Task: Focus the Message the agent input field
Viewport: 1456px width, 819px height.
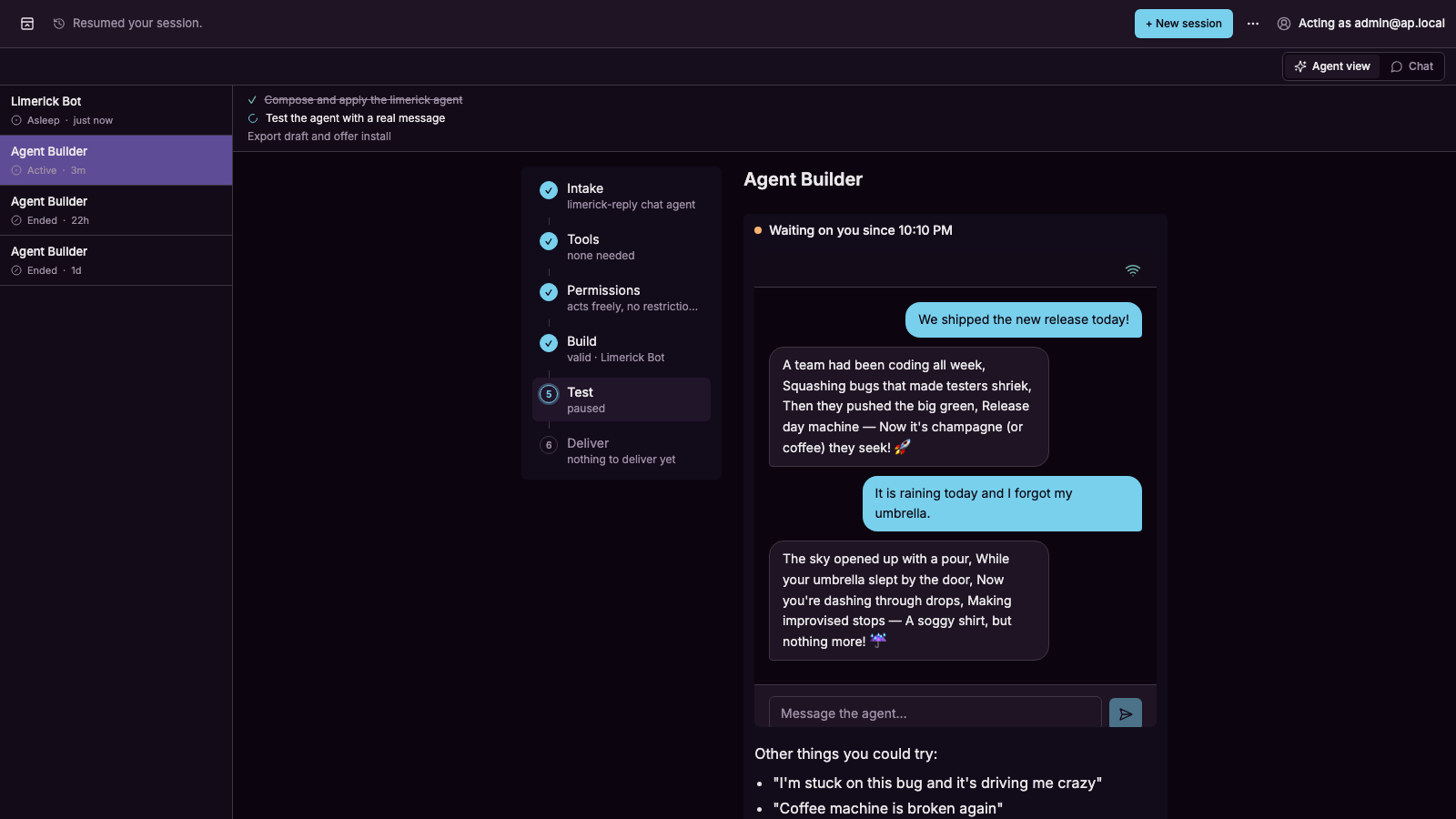Action: [x=935, y=713]
